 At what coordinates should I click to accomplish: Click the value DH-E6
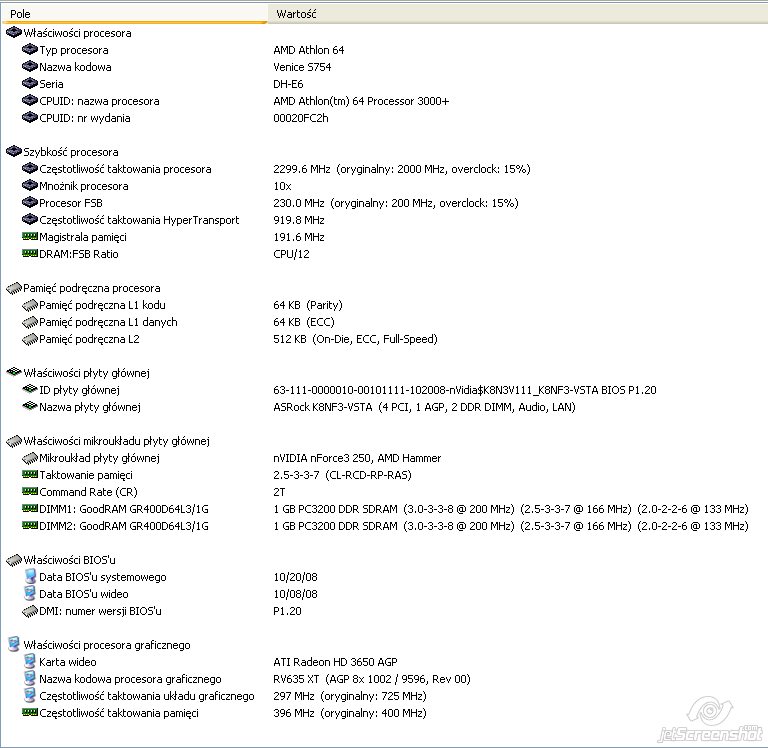point(288,84)
